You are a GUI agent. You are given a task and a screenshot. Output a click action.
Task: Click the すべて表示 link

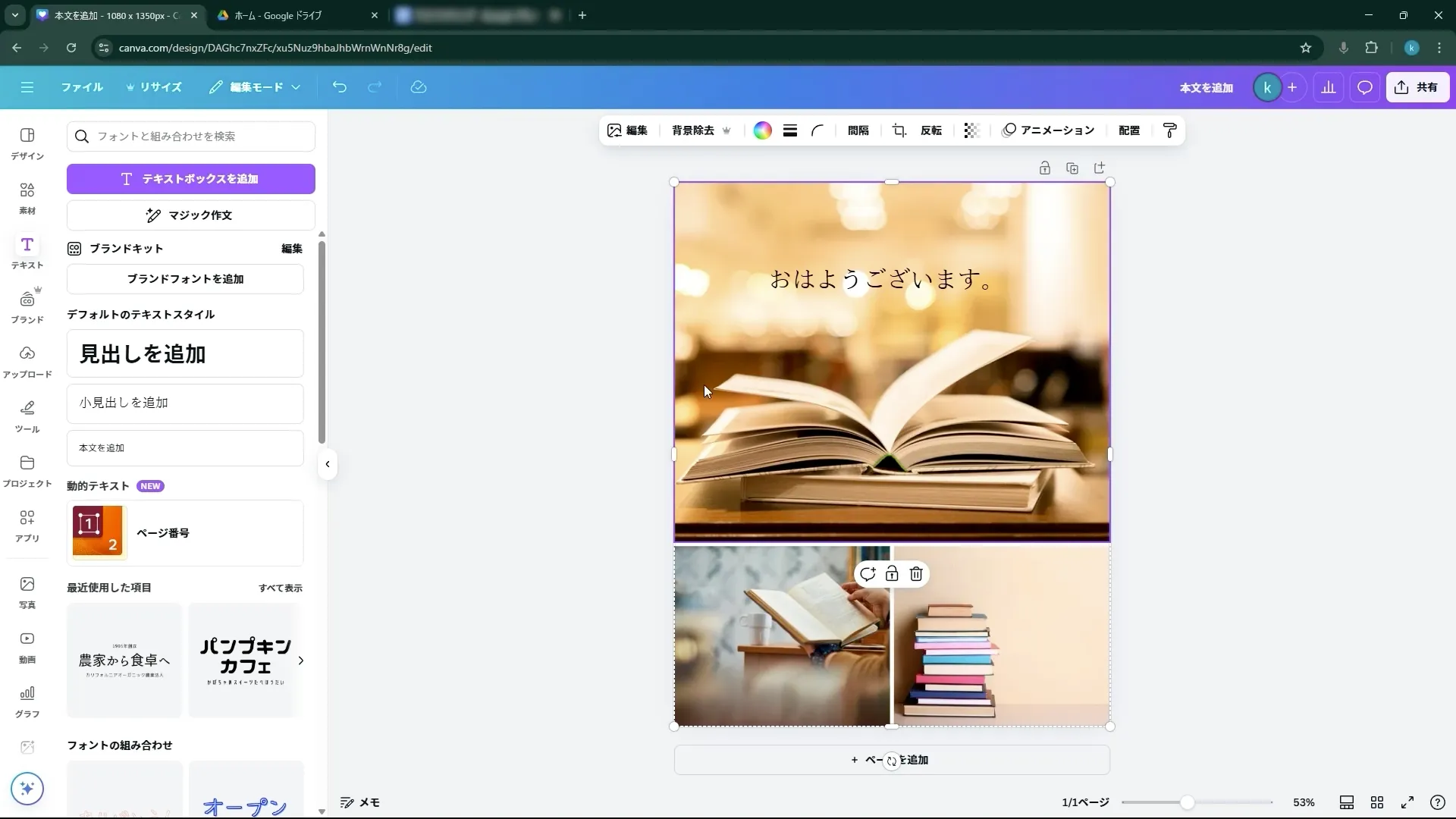click(279, 588)
